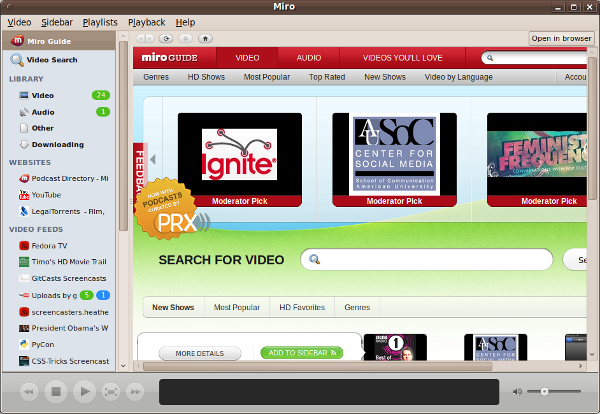The height and width of the screenshot is (414, 600).
Task: Open Video by Language link
Action: coord(458,77)
